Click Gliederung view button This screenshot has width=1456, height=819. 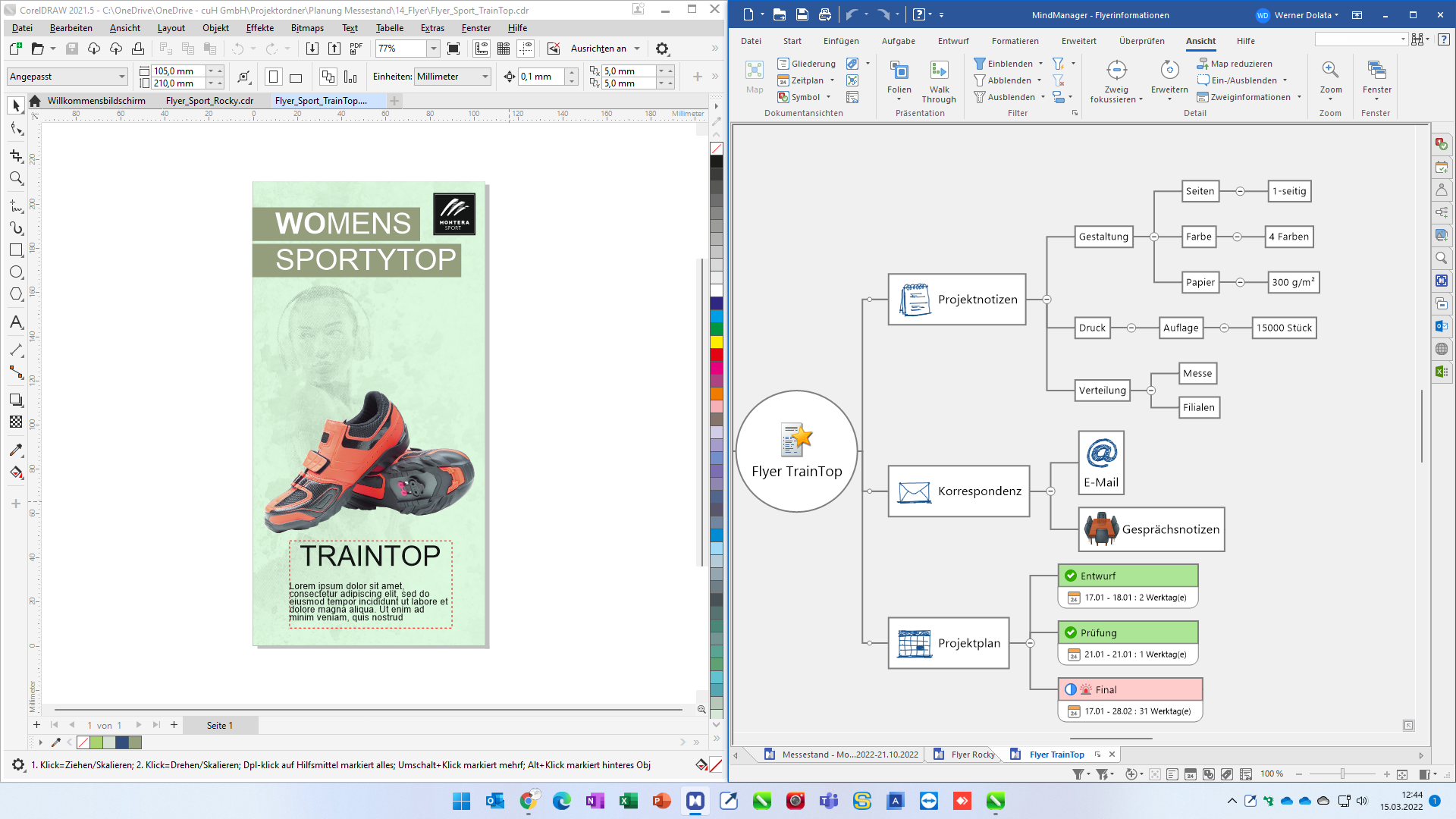click(x=807, y=64)
